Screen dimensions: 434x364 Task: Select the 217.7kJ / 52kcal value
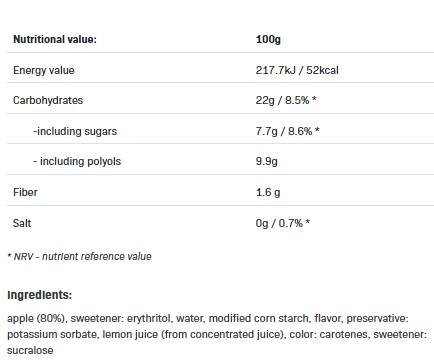click(x=297, y=70)
